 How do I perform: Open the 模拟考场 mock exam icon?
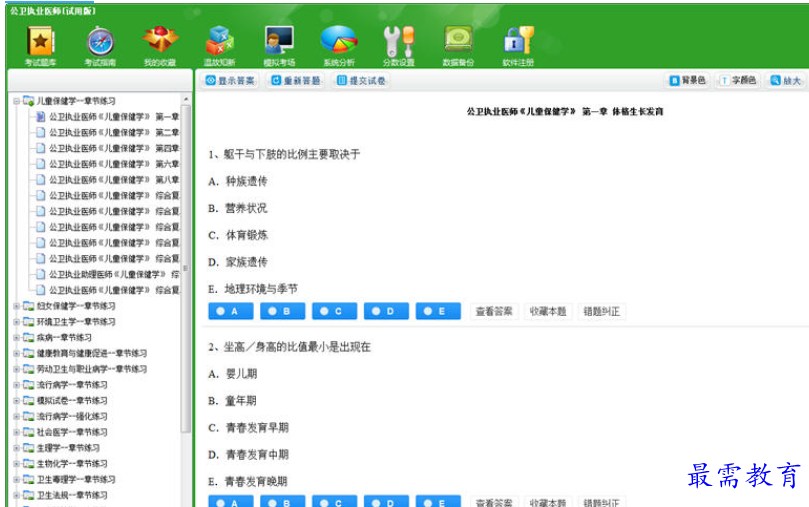(280, 46)
